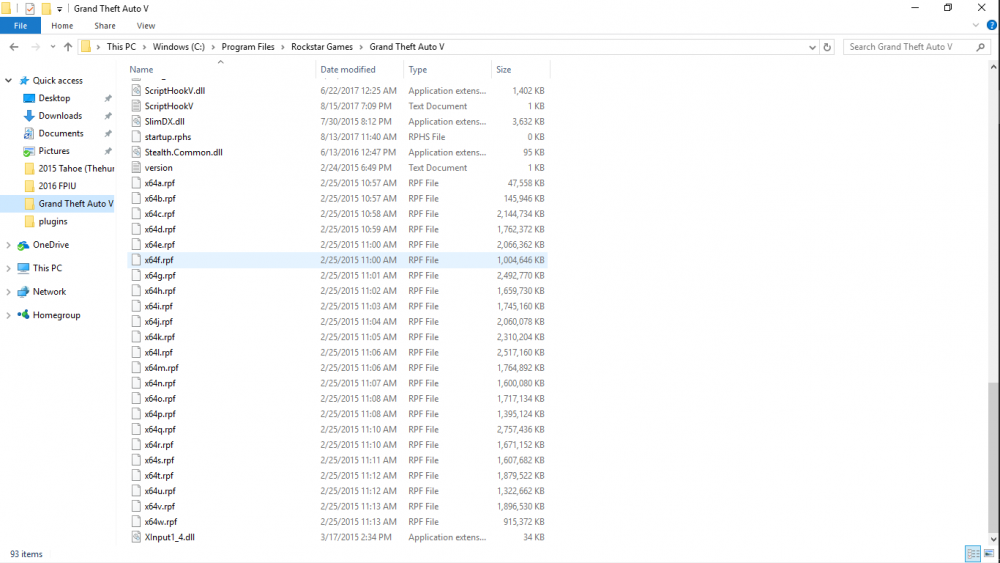The width and height of the screenshot is (1000, 563).
Task: Select the x64c.rpf file name
Action: pos(159,214)
